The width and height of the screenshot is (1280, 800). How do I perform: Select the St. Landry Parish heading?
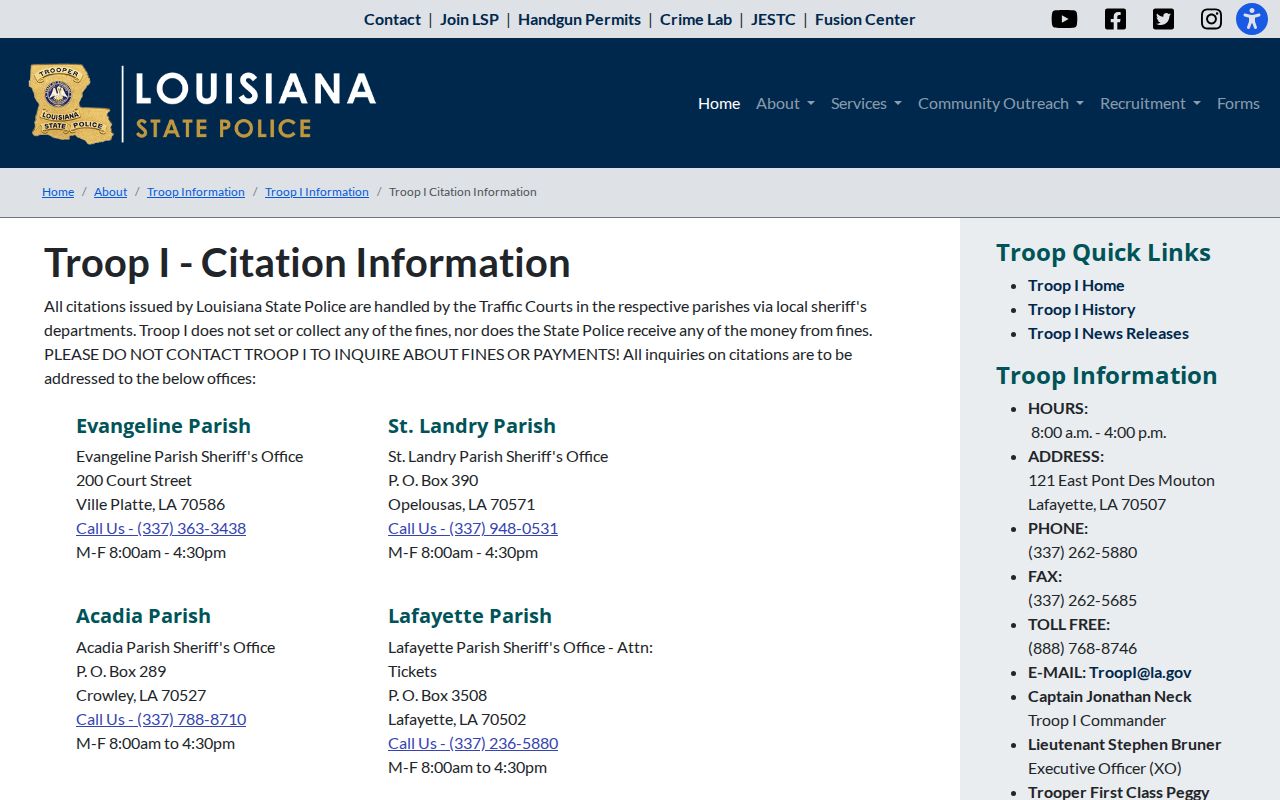click(x=472, y=426)
